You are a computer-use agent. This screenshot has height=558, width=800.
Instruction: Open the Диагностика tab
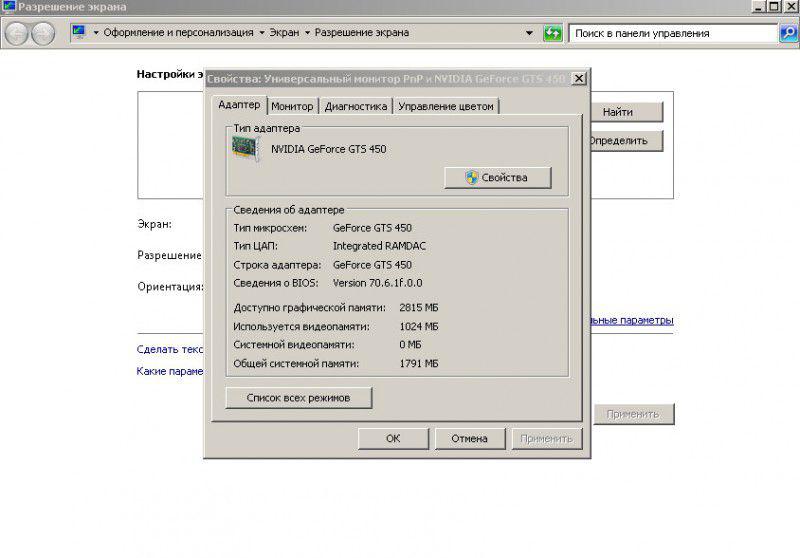(x=356, y=106)
